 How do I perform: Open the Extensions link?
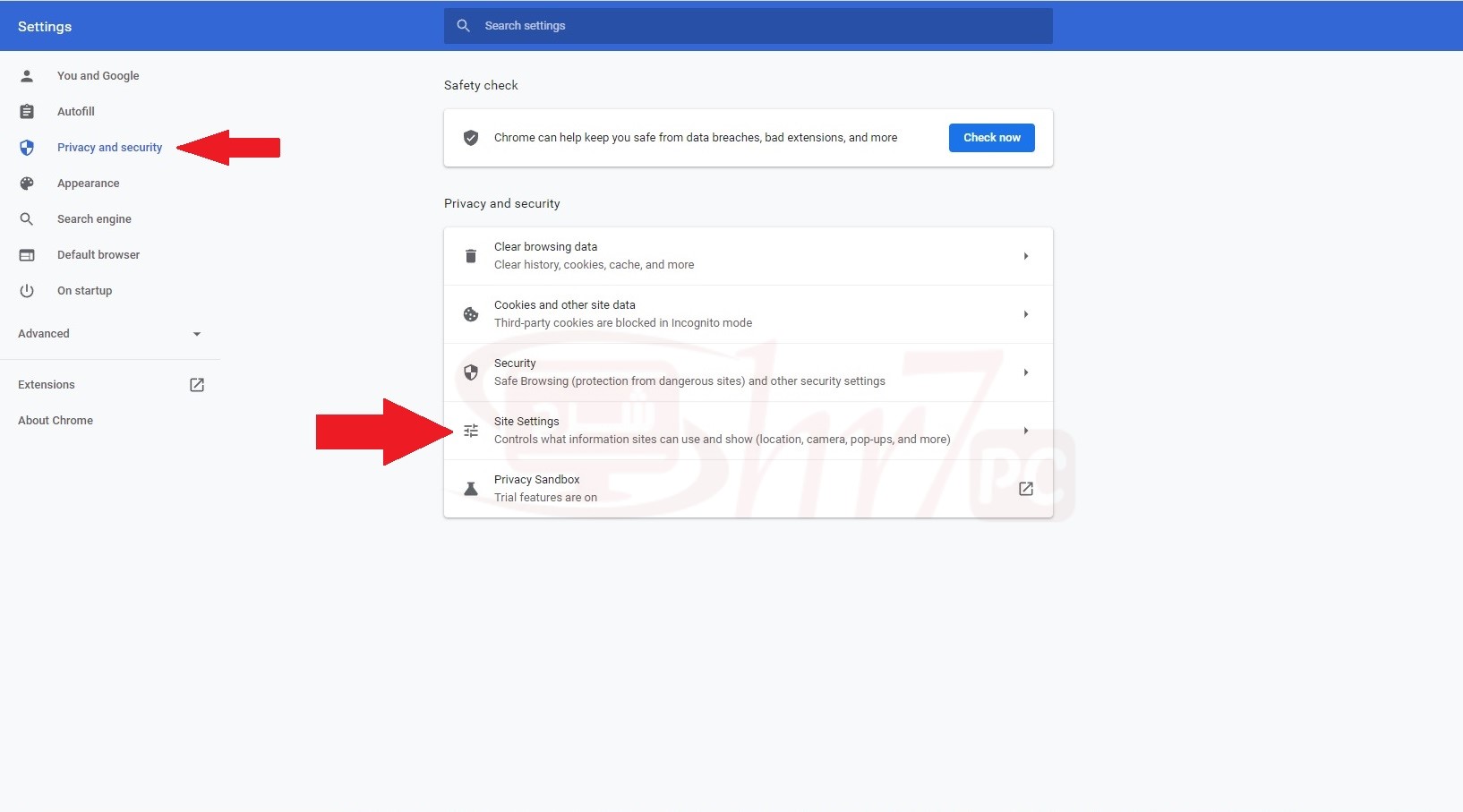pos(47,385)
